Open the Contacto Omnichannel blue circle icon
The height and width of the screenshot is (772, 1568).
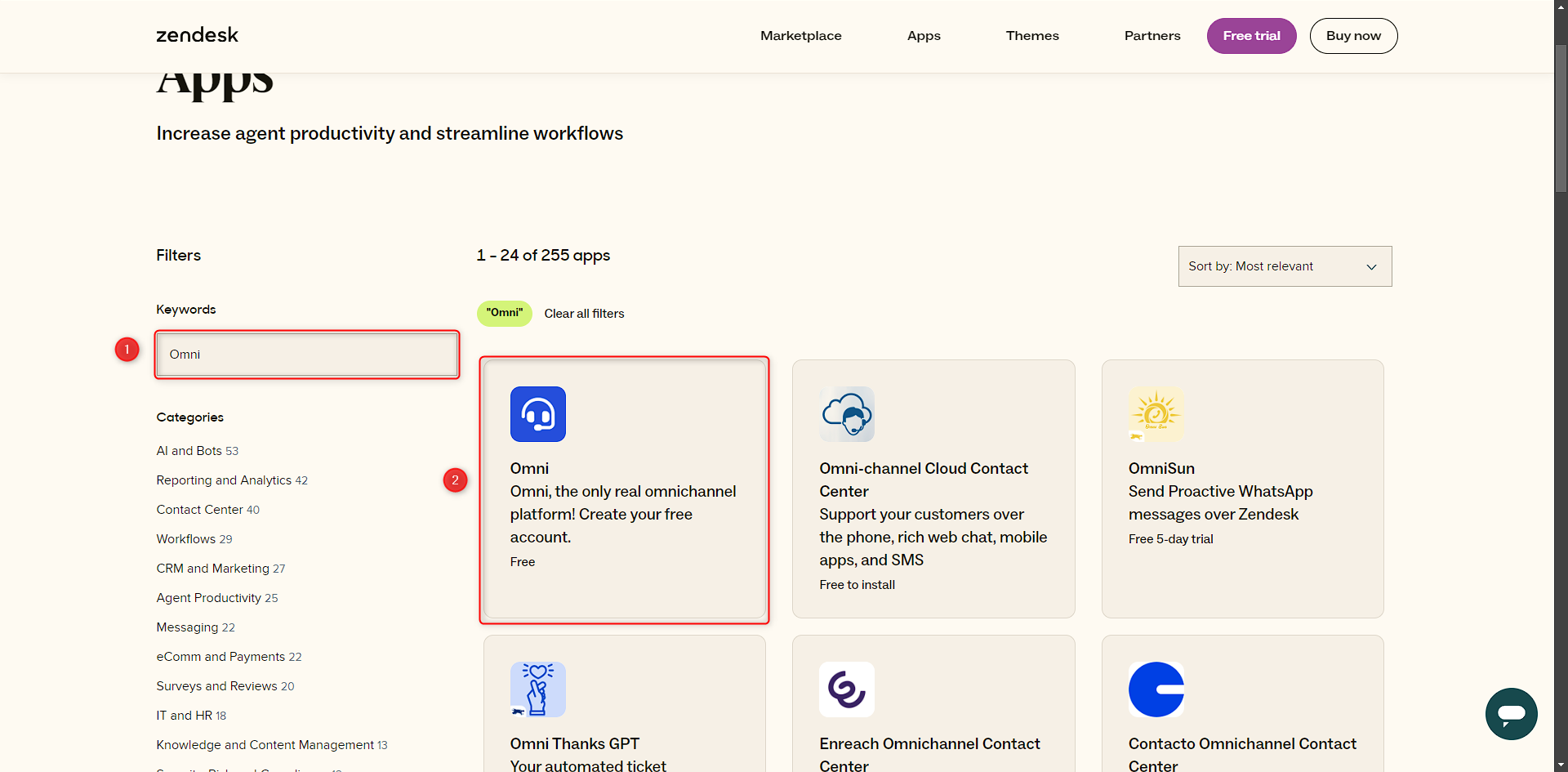[x=1156, y=689]
